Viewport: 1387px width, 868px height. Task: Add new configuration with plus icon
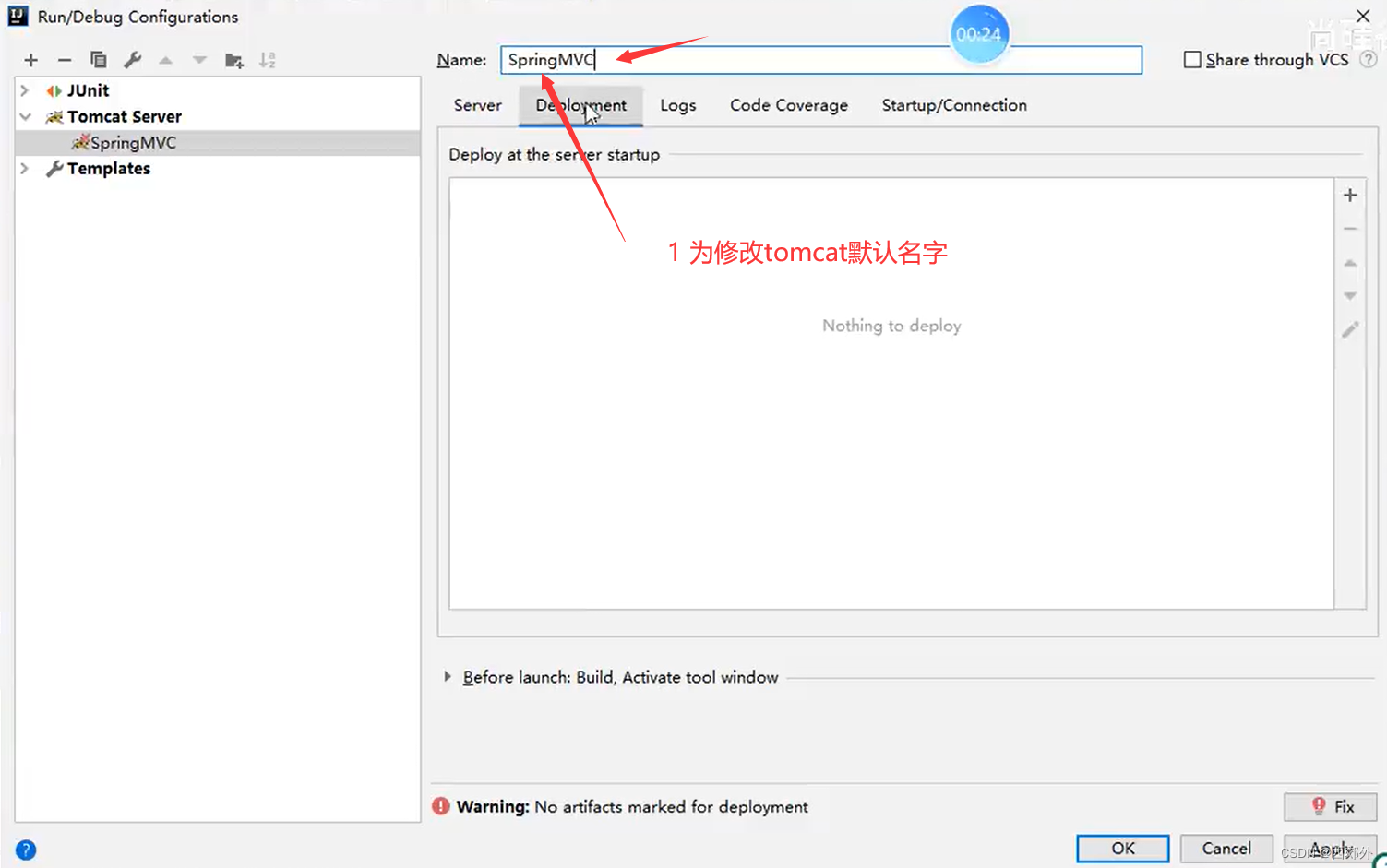(x=30, y=60)
